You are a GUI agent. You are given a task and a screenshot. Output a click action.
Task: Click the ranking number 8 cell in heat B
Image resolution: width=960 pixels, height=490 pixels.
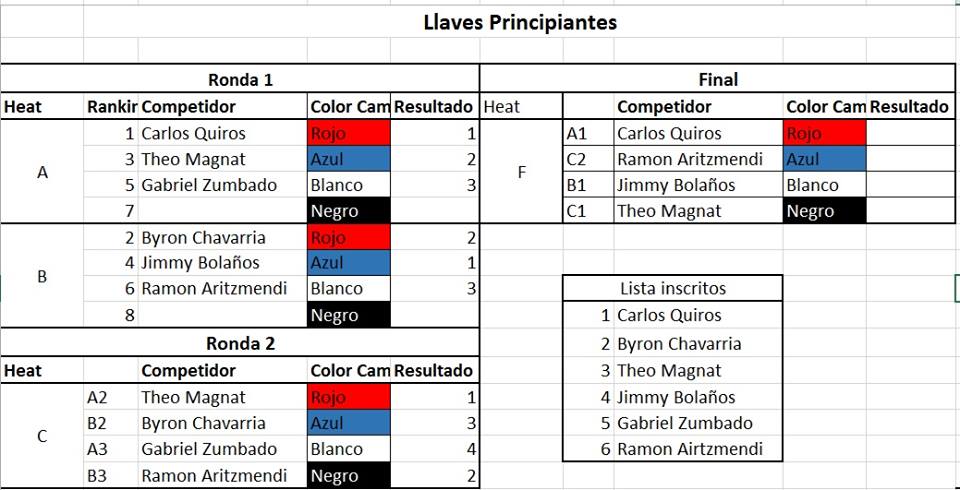111,315
